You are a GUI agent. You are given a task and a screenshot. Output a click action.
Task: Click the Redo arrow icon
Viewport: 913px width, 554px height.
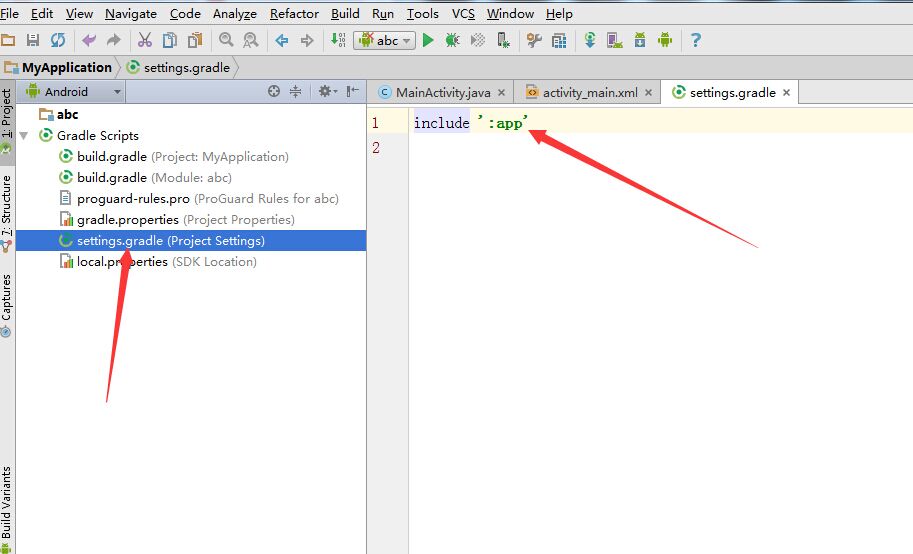pyautogui.click(x=114, y=40)
